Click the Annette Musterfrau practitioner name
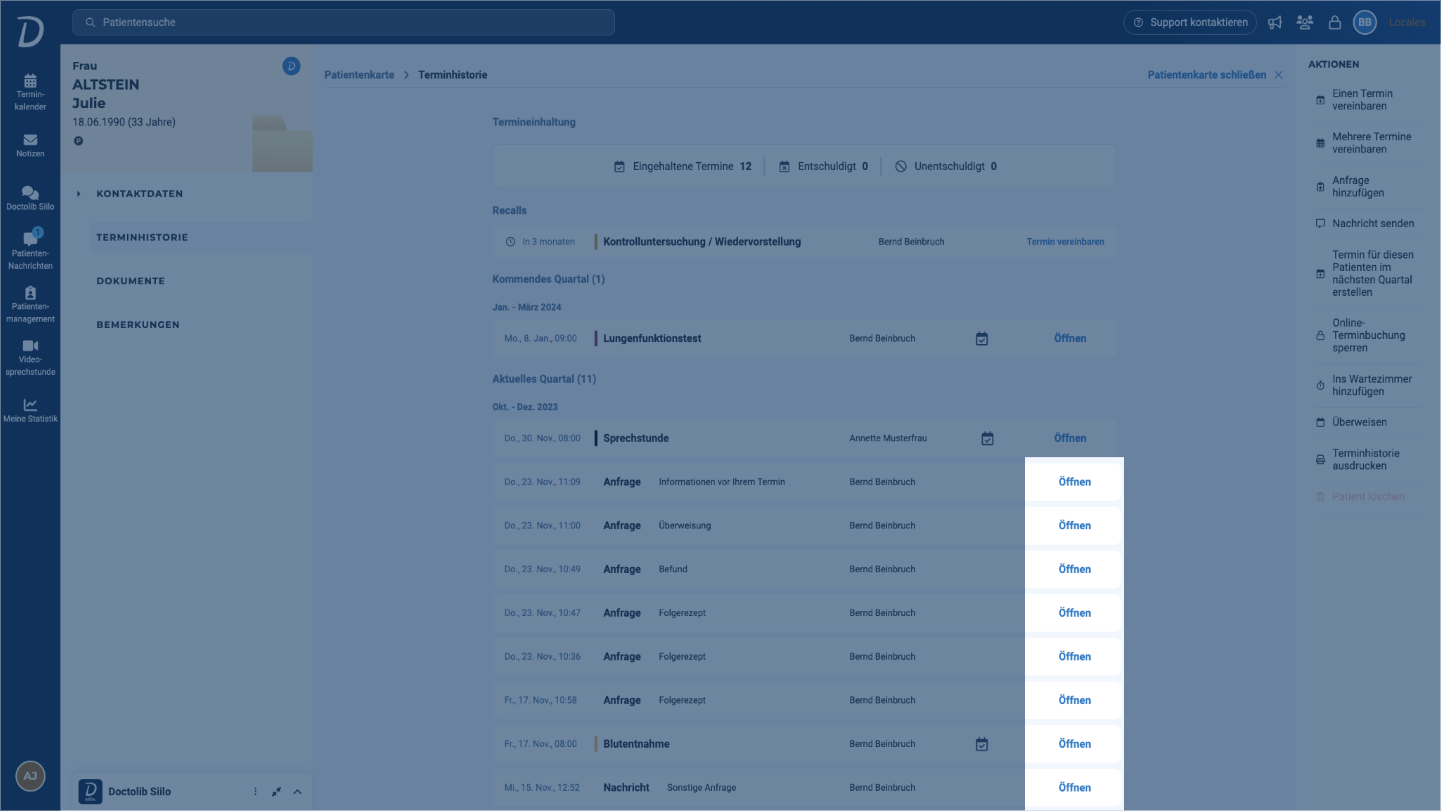The image size is (1442, 812). 889,438
